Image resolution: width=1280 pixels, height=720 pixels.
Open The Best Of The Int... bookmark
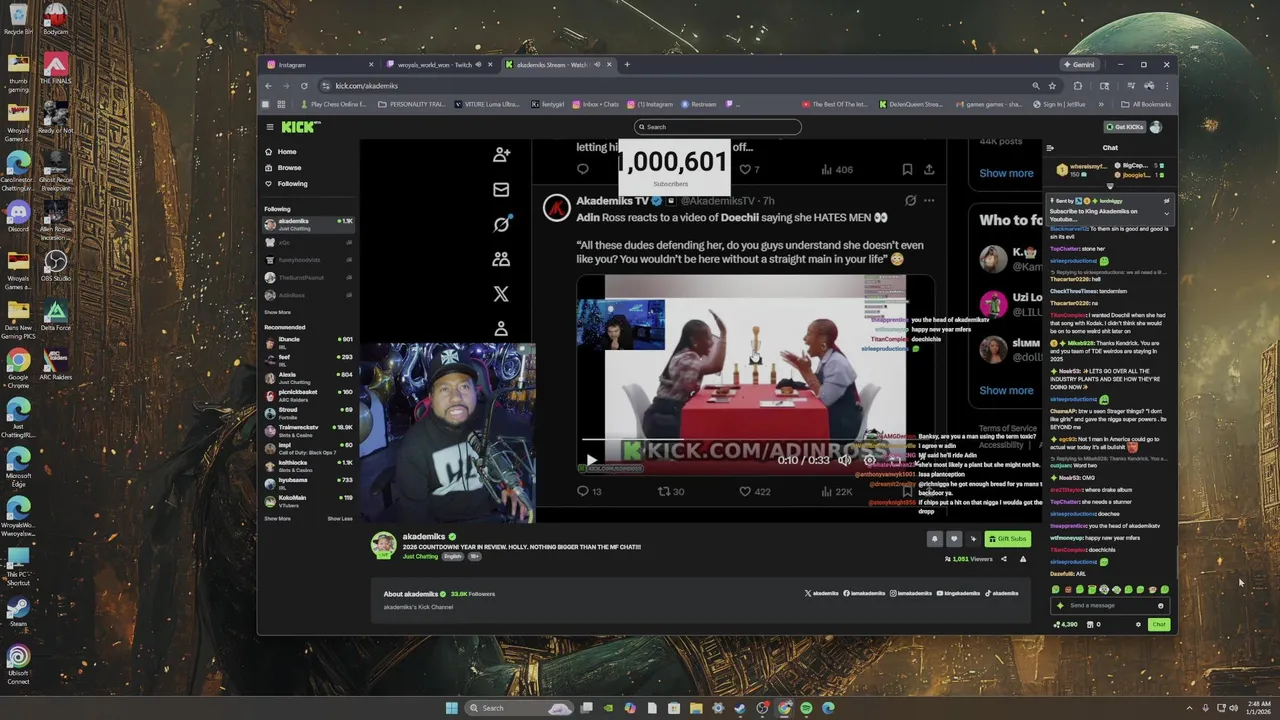pos(834,104)
